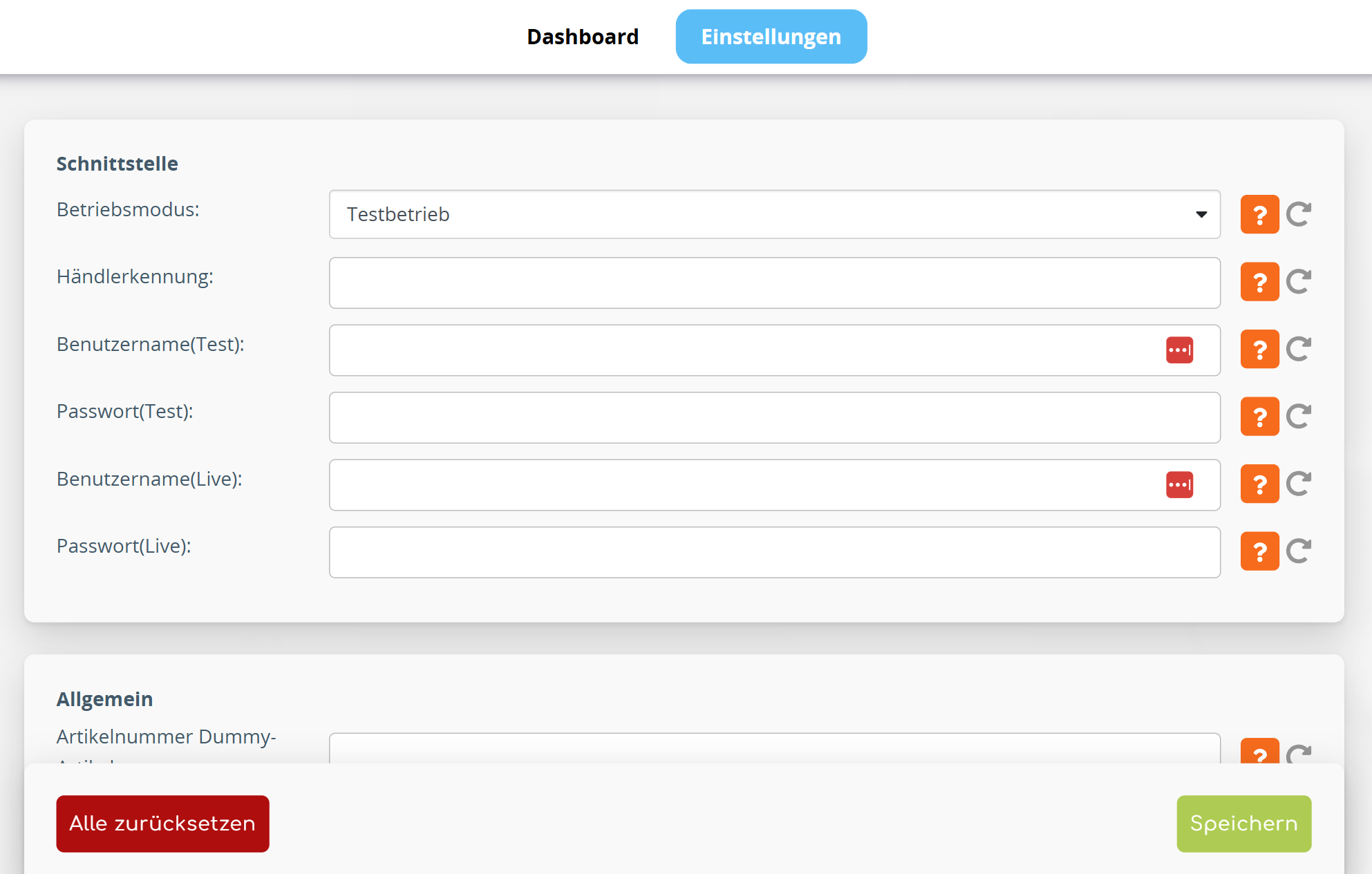This screenshot has width=1372, height=874.
Task: Show help for Händlerkennung
Action: point(1259,282)
